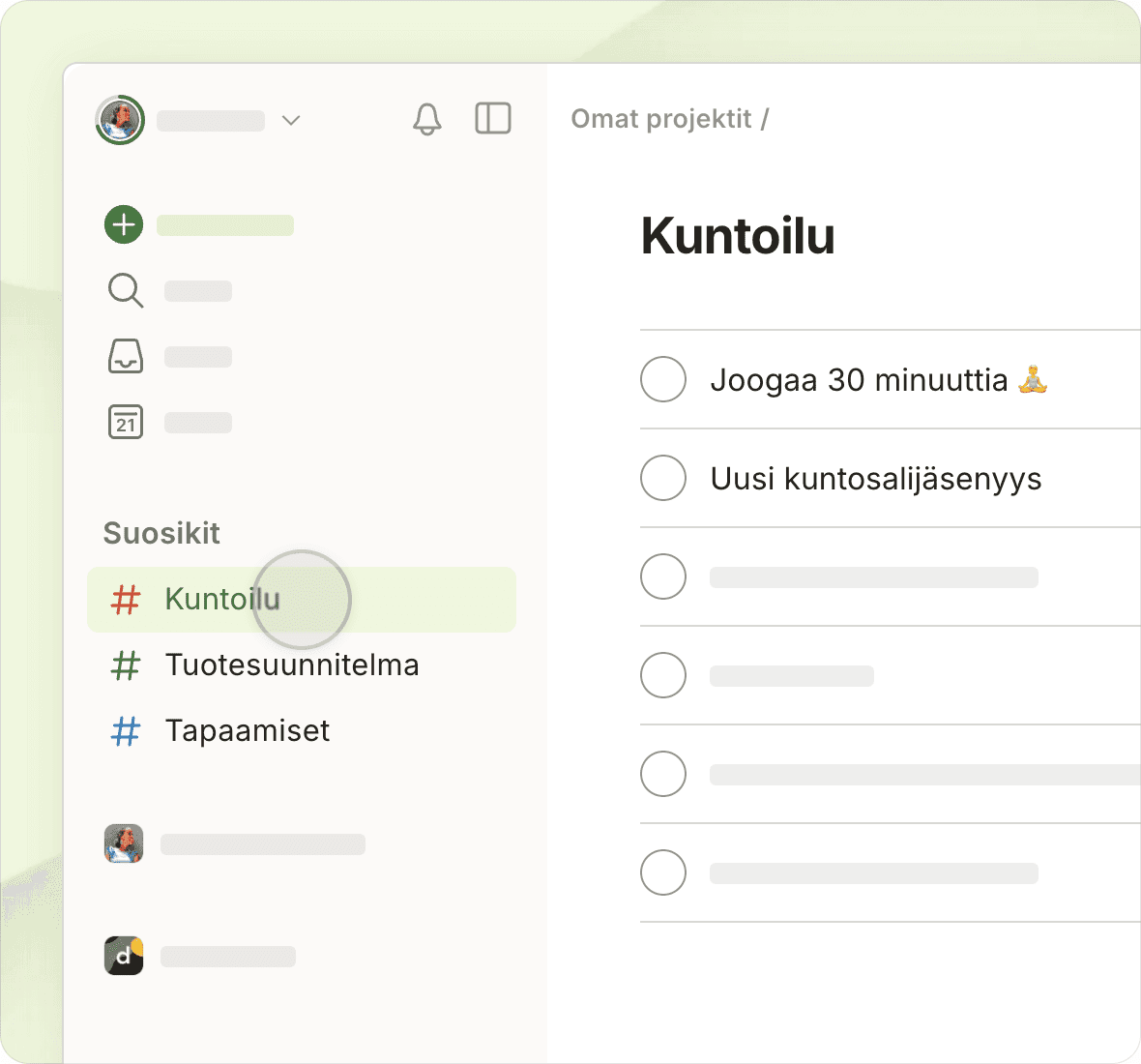Open the Tapaamiset project
1141x1064 pixels.
pyautogui.click(x=247, y=731)
